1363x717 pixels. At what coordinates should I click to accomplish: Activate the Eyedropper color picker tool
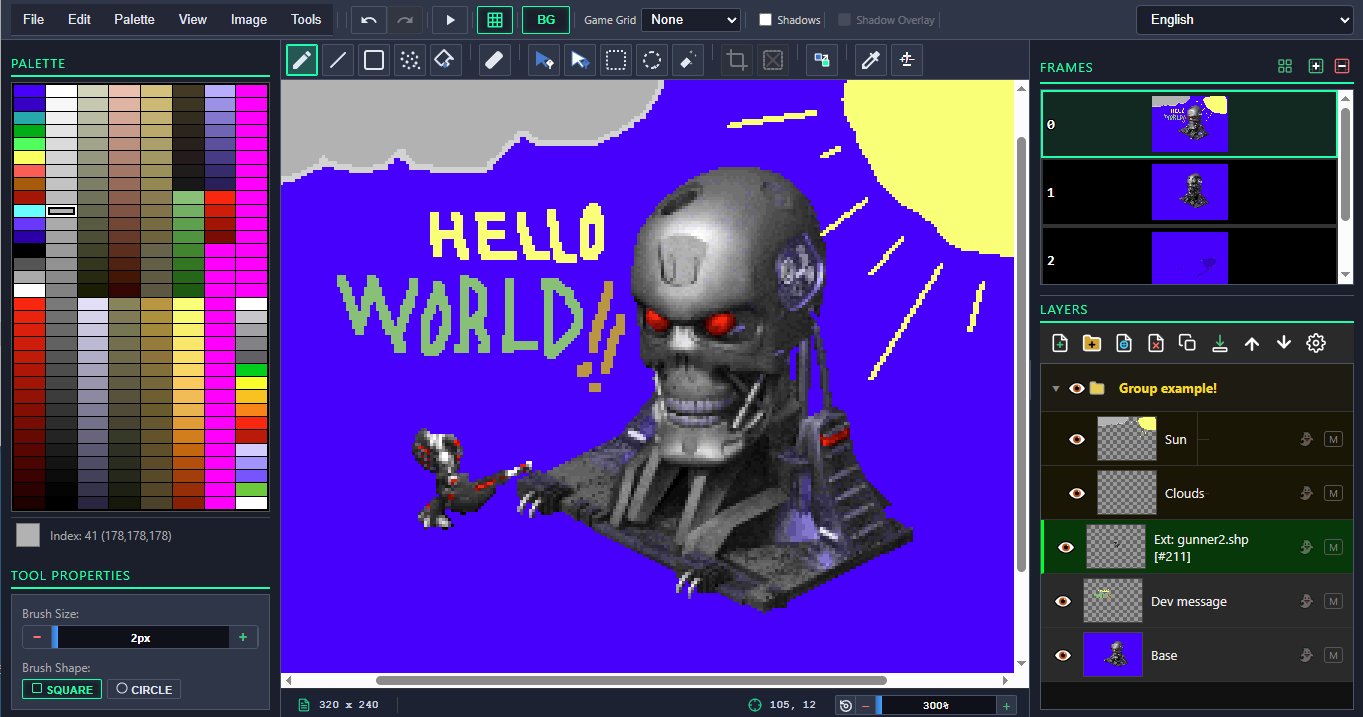pos(870,60)
